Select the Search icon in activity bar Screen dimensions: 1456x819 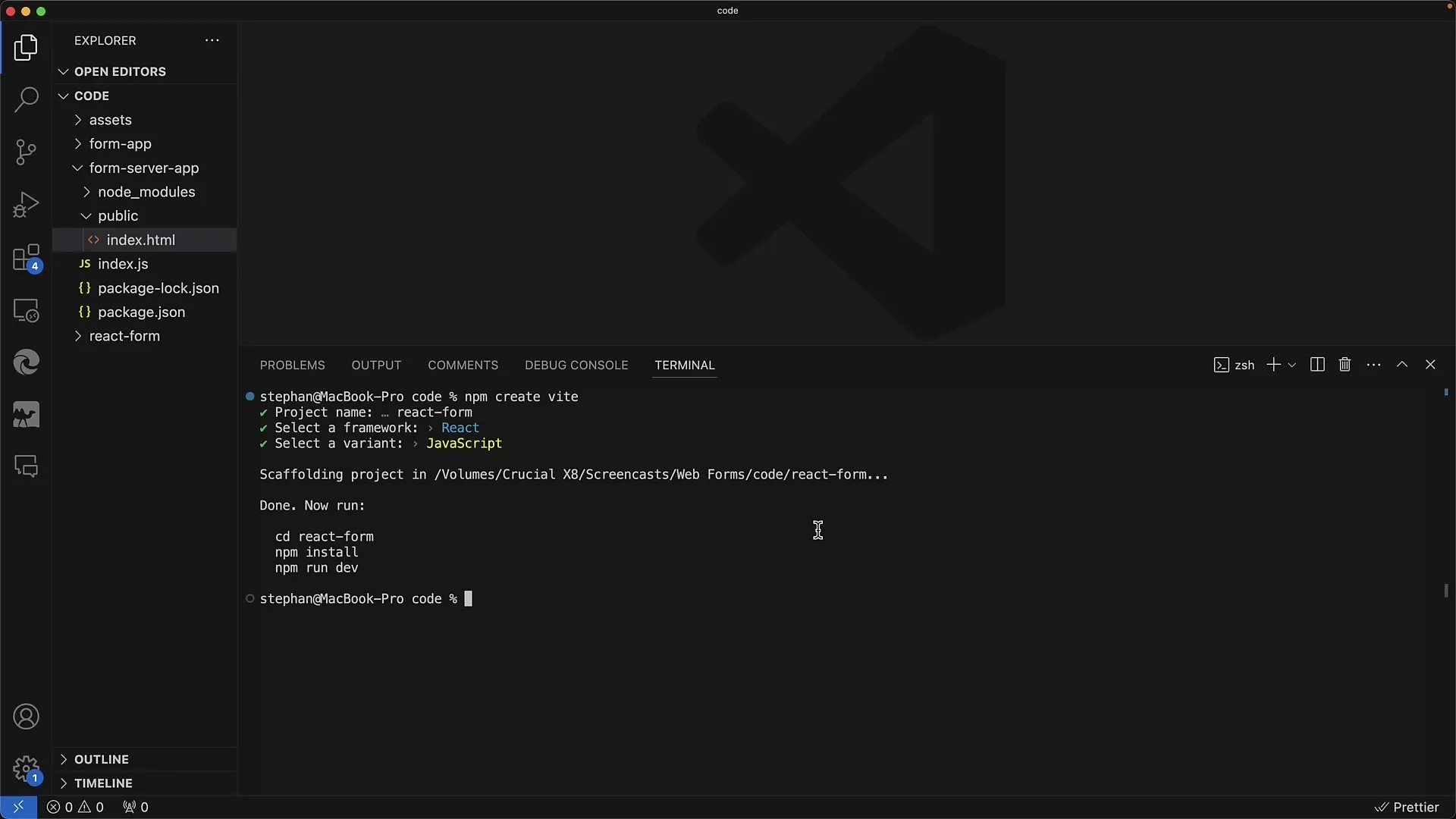click(x=27, y=98)
